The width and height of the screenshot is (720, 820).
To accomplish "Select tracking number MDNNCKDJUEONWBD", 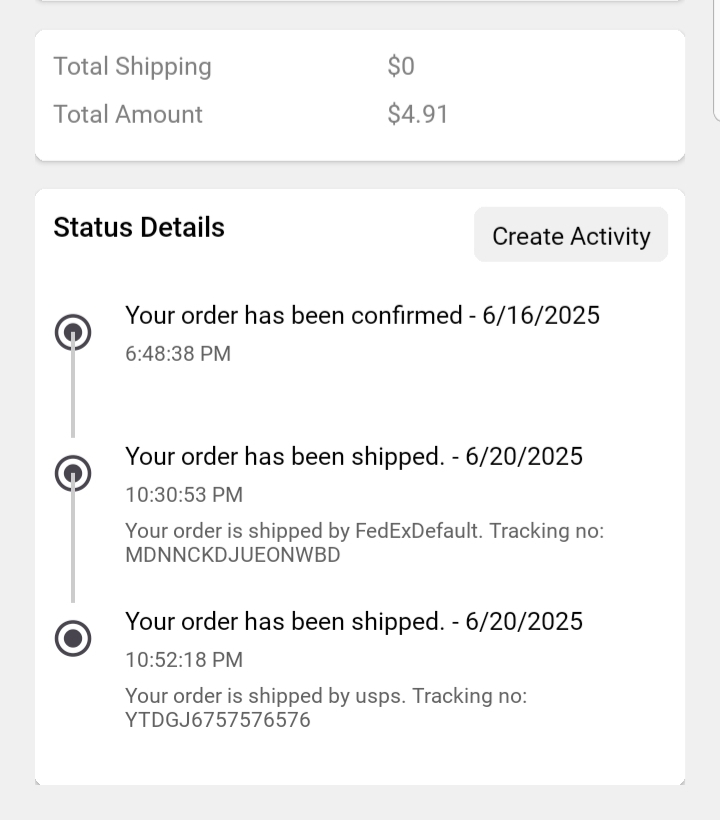I will (233, 555).
